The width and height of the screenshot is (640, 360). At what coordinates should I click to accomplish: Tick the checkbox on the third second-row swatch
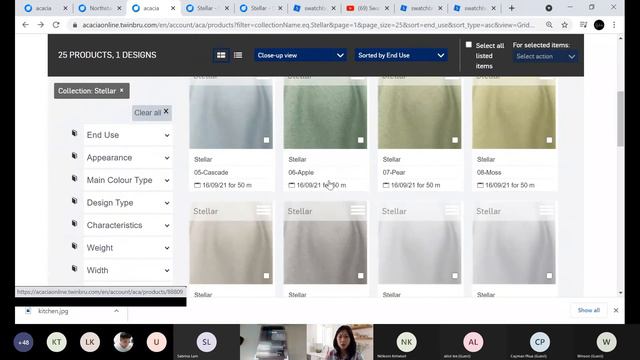tap(455, 276)
